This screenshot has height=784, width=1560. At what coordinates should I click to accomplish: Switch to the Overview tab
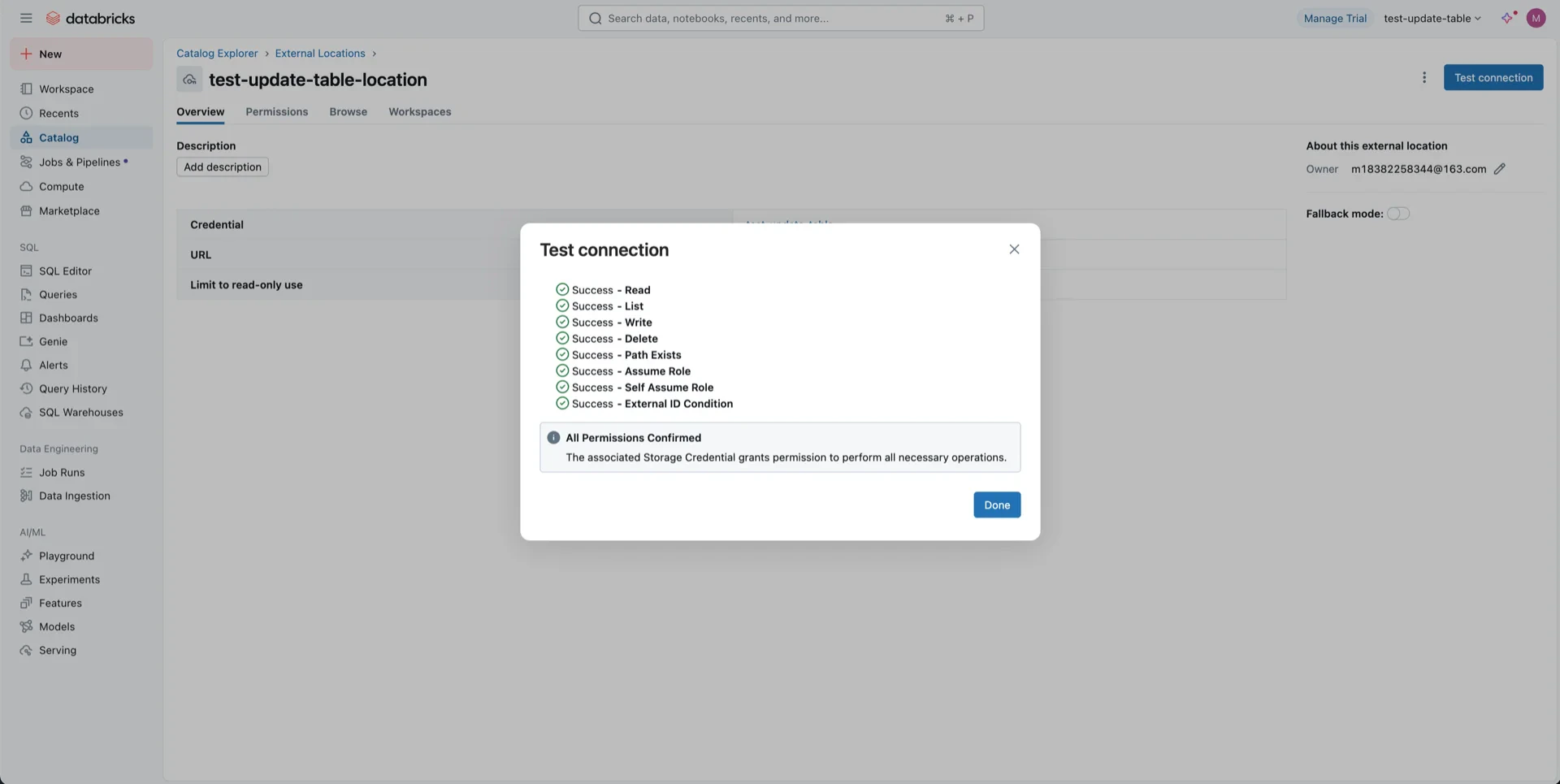201,112
